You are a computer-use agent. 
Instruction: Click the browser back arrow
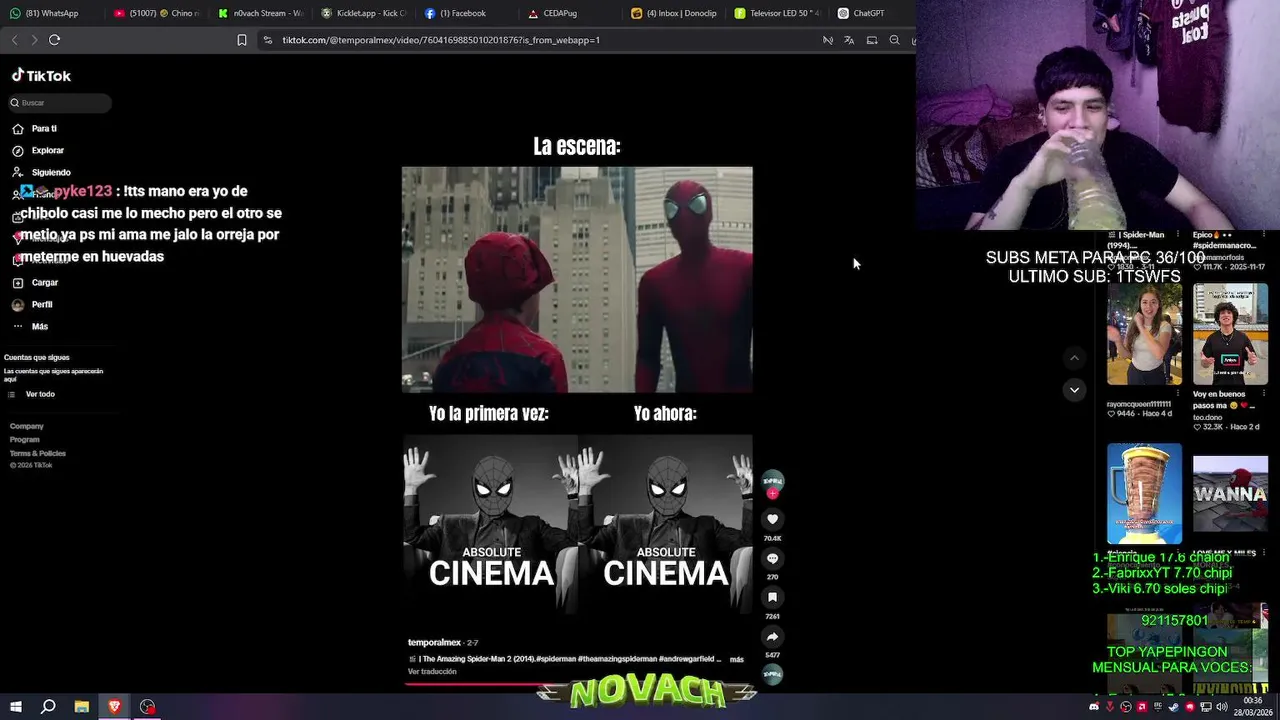pyautogui.click(x=14, y=40)
